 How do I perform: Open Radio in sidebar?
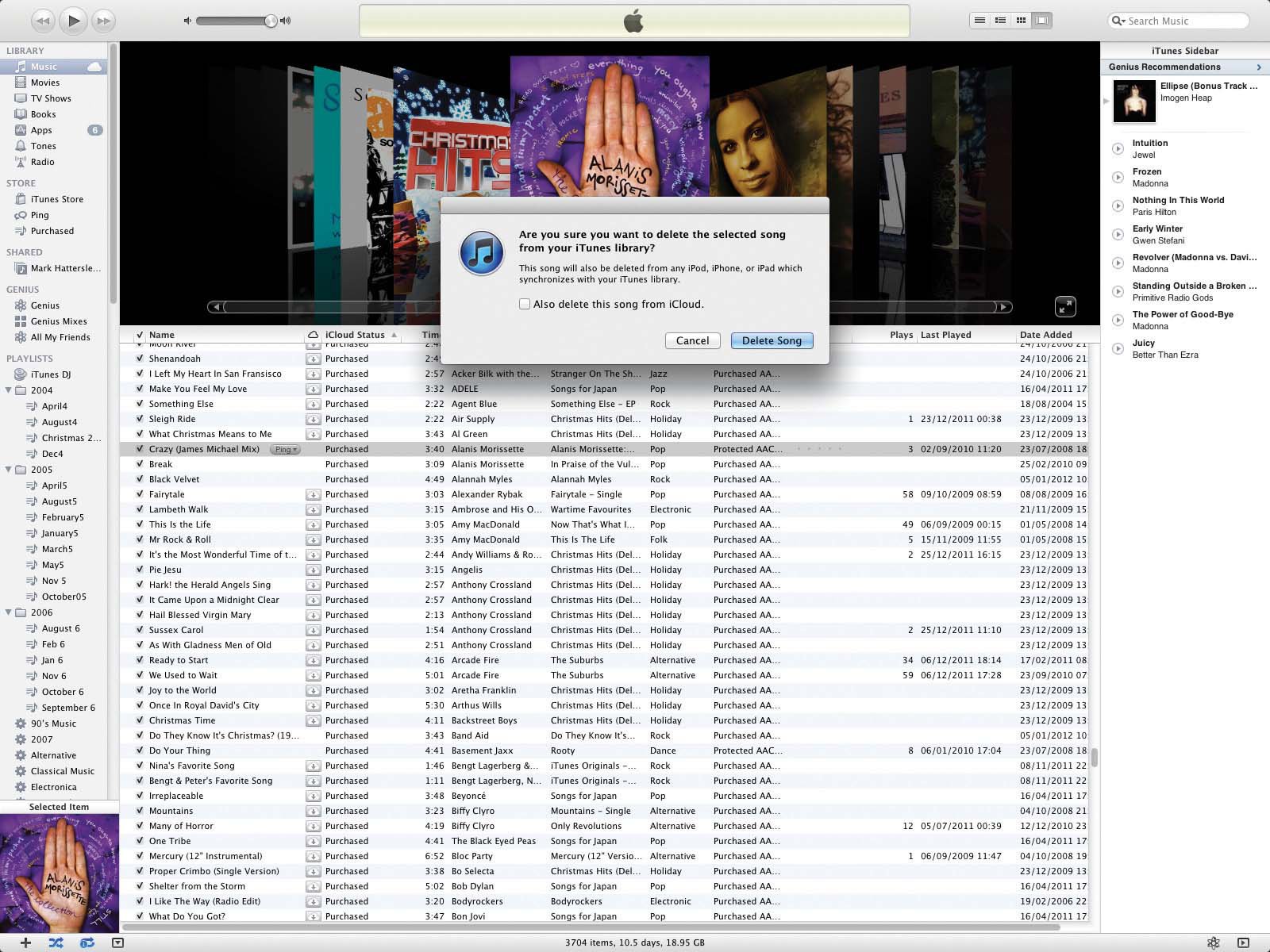point(42,162)
